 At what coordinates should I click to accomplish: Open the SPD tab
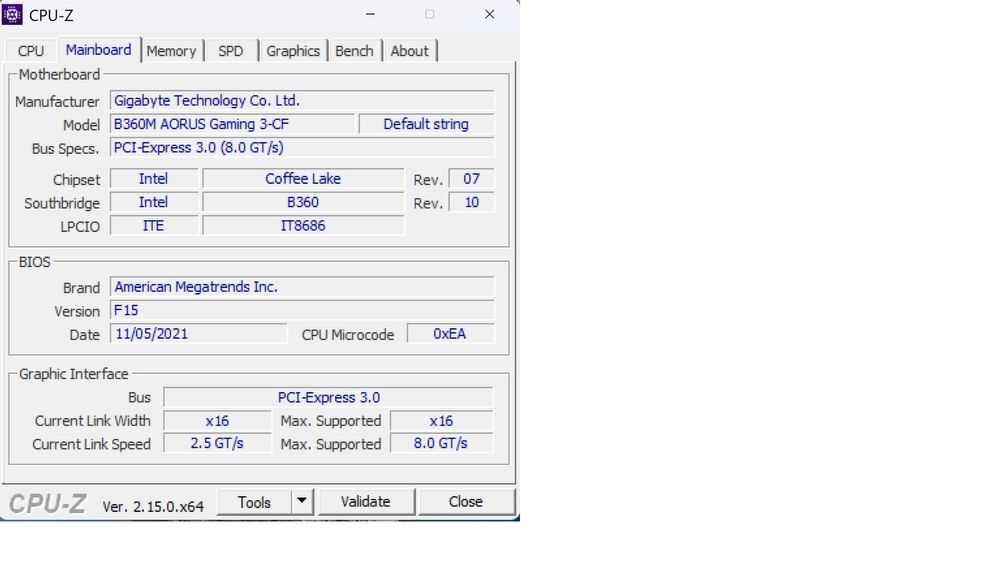pyautogui.click(x=230, y=51)
